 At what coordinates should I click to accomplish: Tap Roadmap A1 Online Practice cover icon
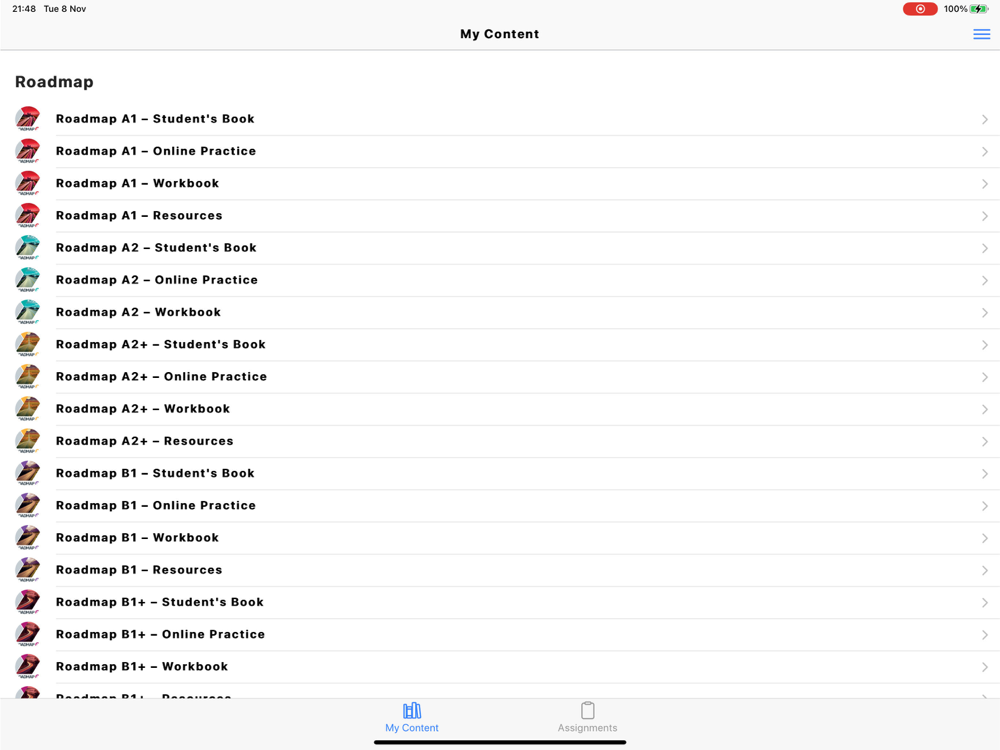[27, 151]
